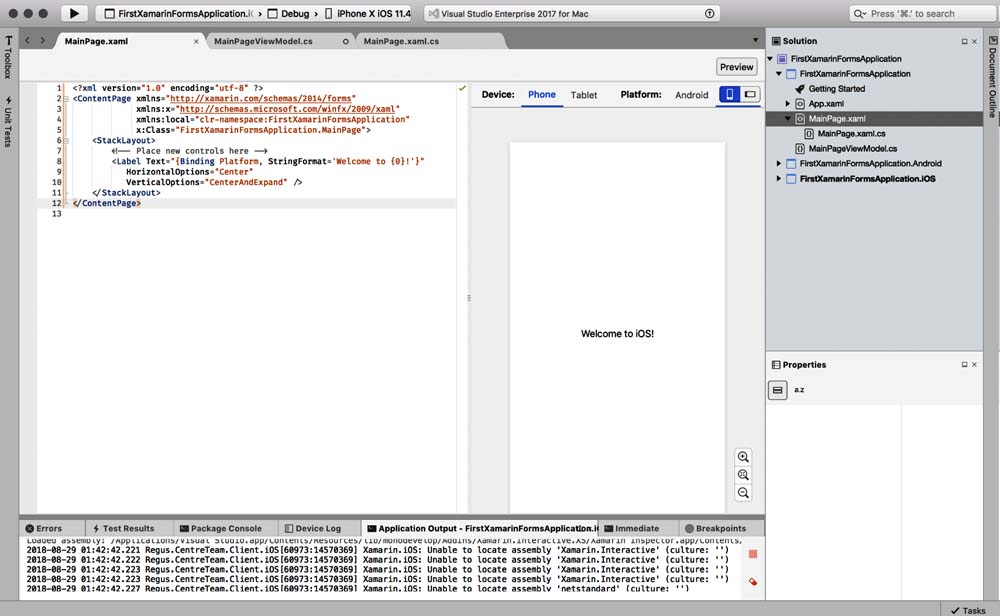Show properties grouped by category
Screen dimensions: 1000x616
coord(777,390)
